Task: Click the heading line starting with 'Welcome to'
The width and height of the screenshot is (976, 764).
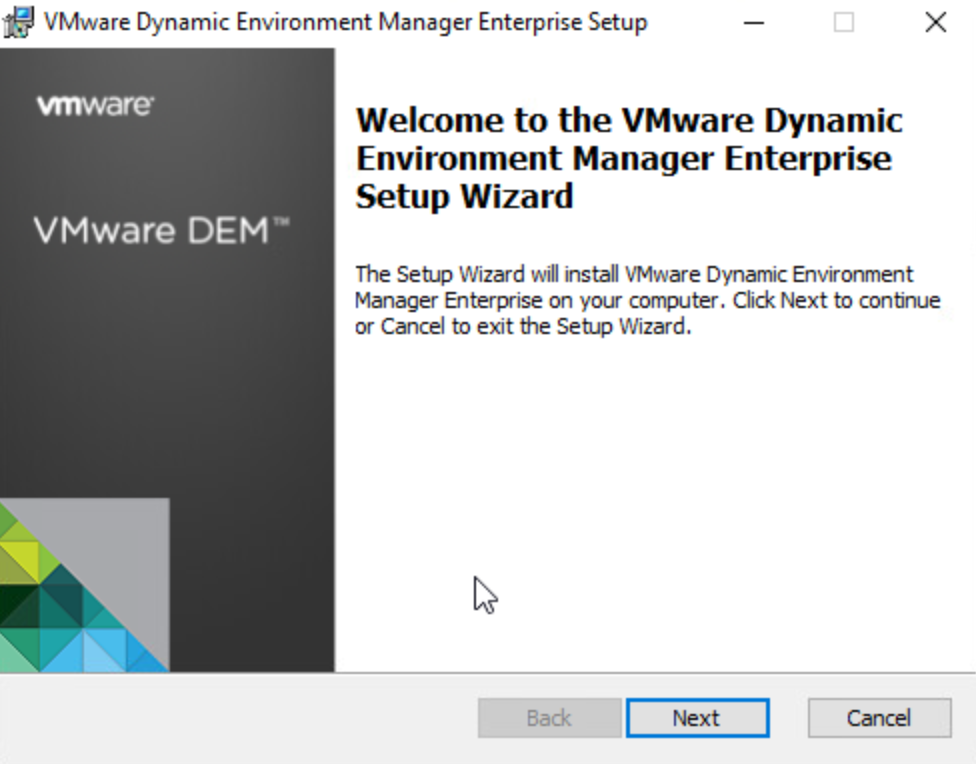Action: (x=629, y=121)
